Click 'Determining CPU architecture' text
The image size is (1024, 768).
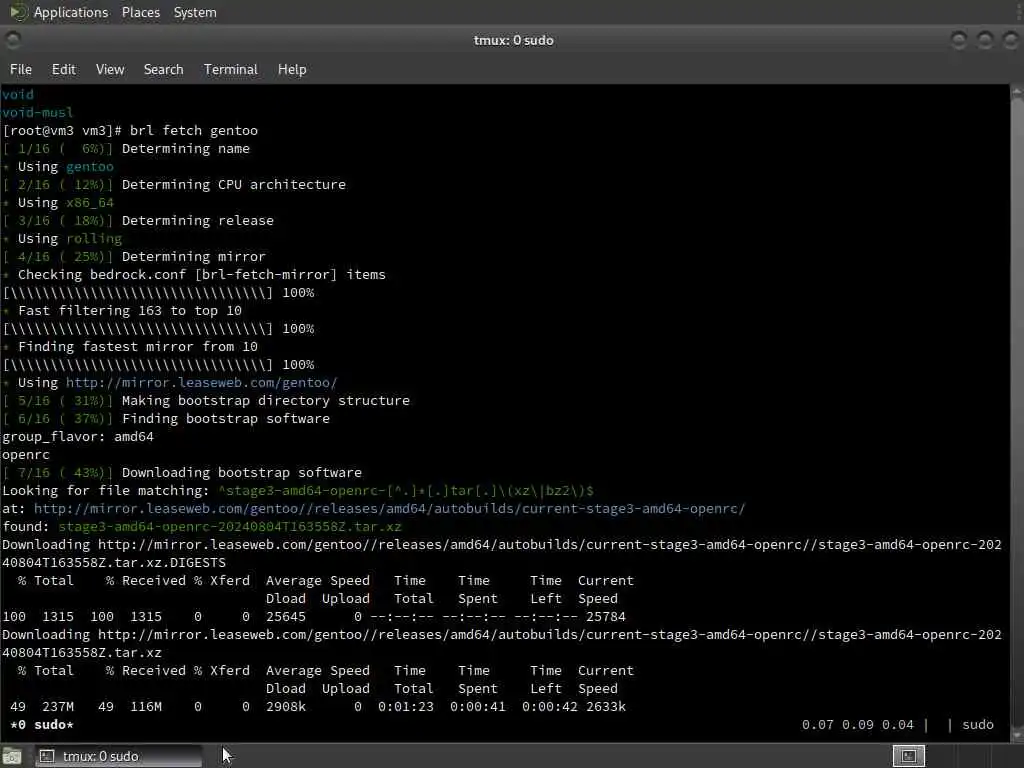tap(234, 185)
